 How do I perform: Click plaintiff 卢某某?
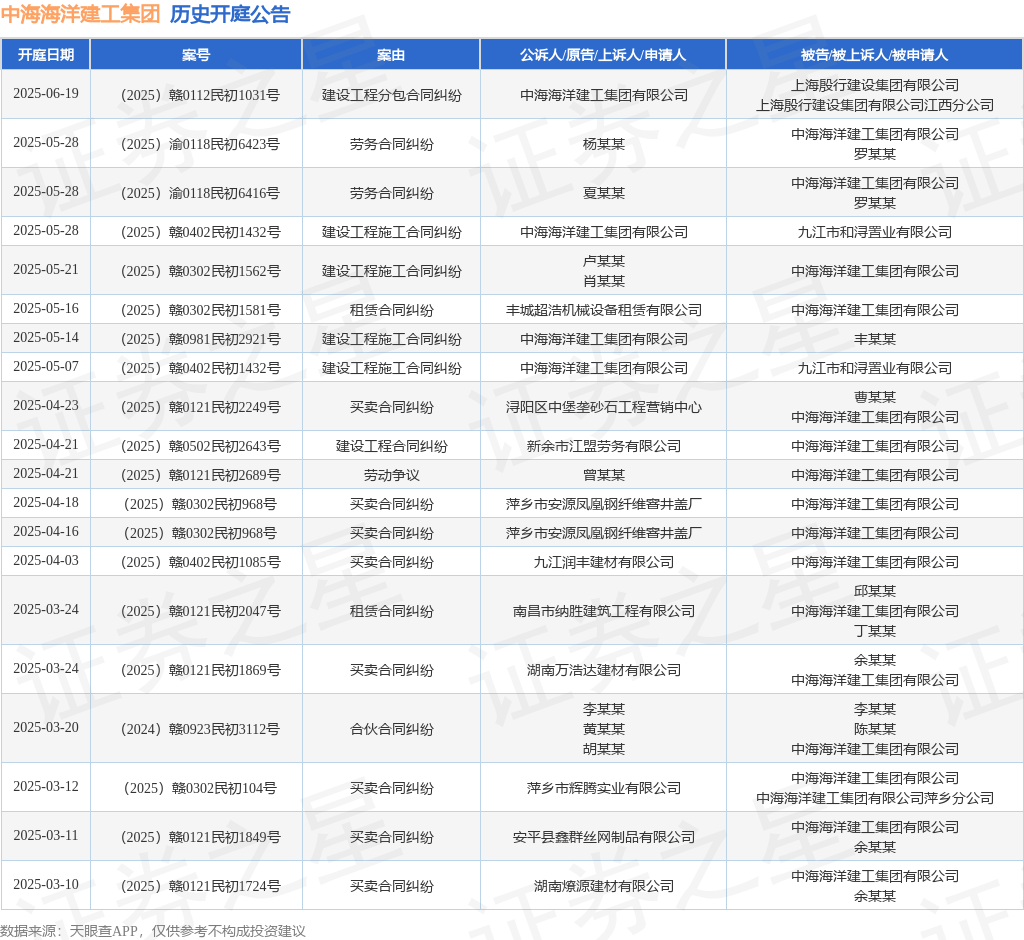(x=603, y=261)
